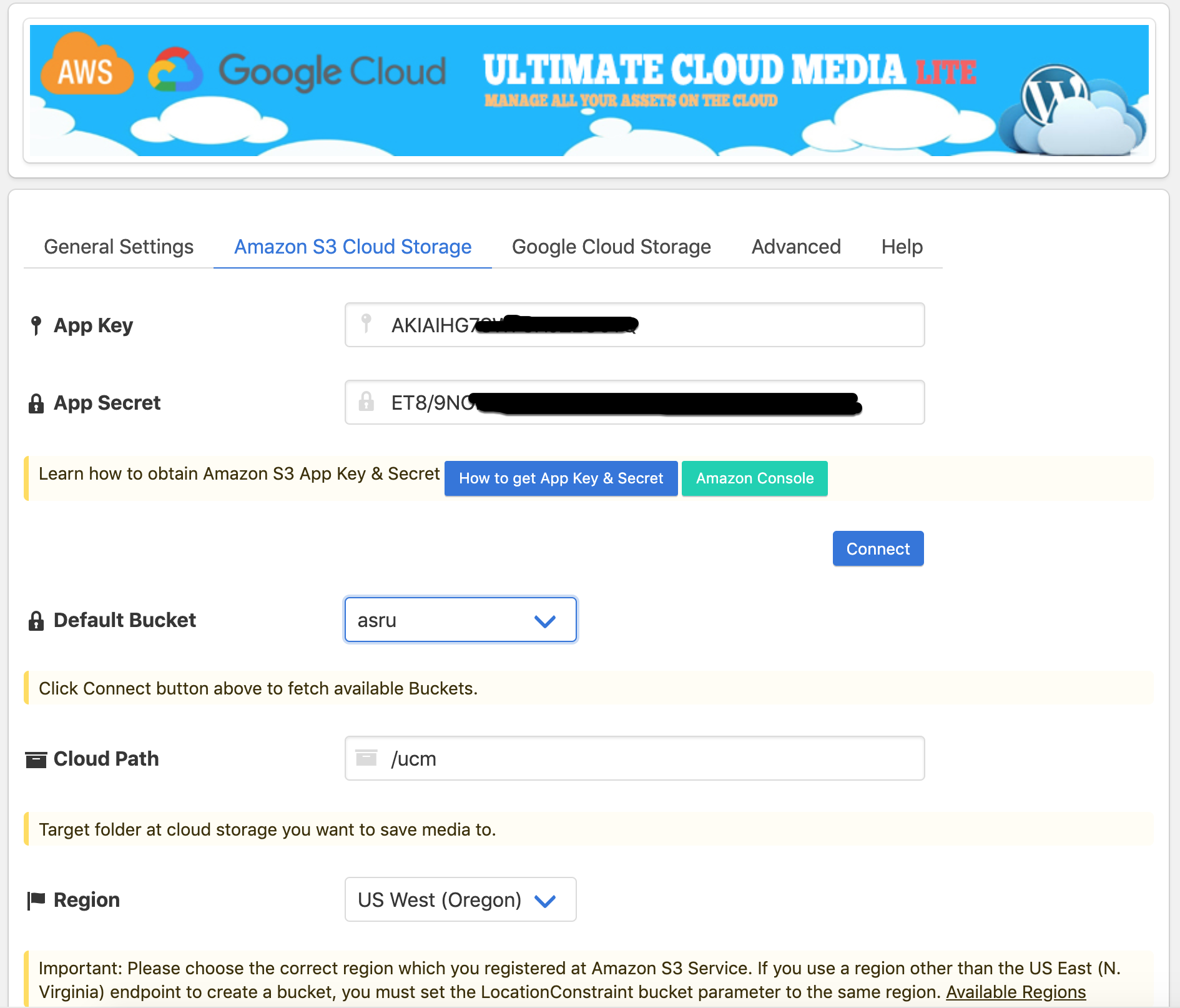
Task: Click the Cloud Path label text
Action: coord(106,759)
